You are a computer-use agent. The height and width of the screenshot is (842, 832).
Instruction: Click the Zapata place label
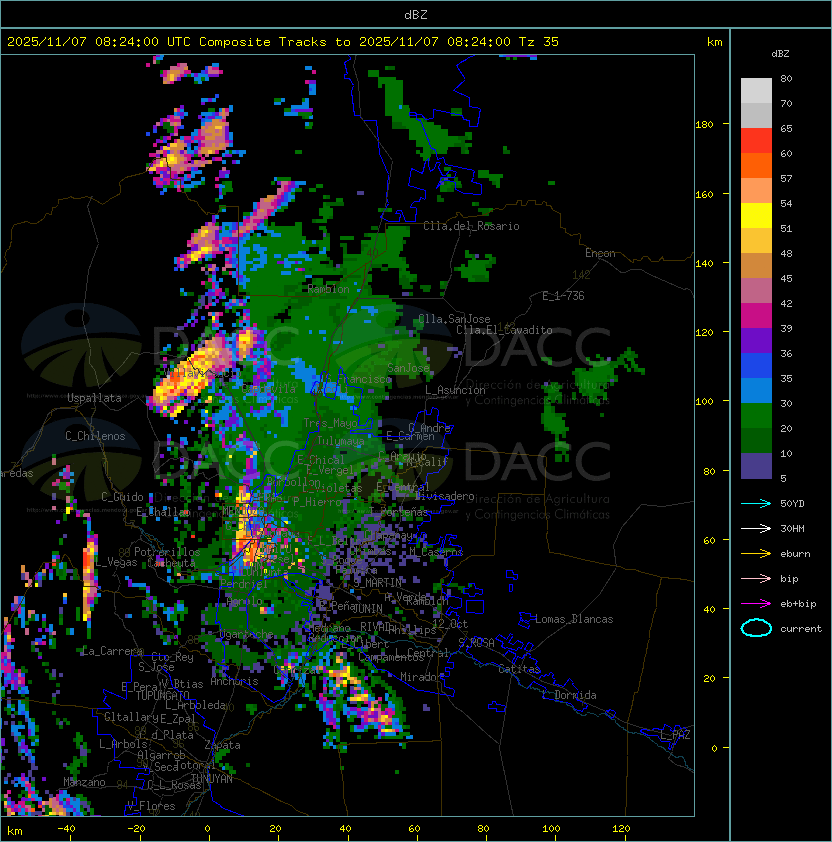[x=222, y=745]
